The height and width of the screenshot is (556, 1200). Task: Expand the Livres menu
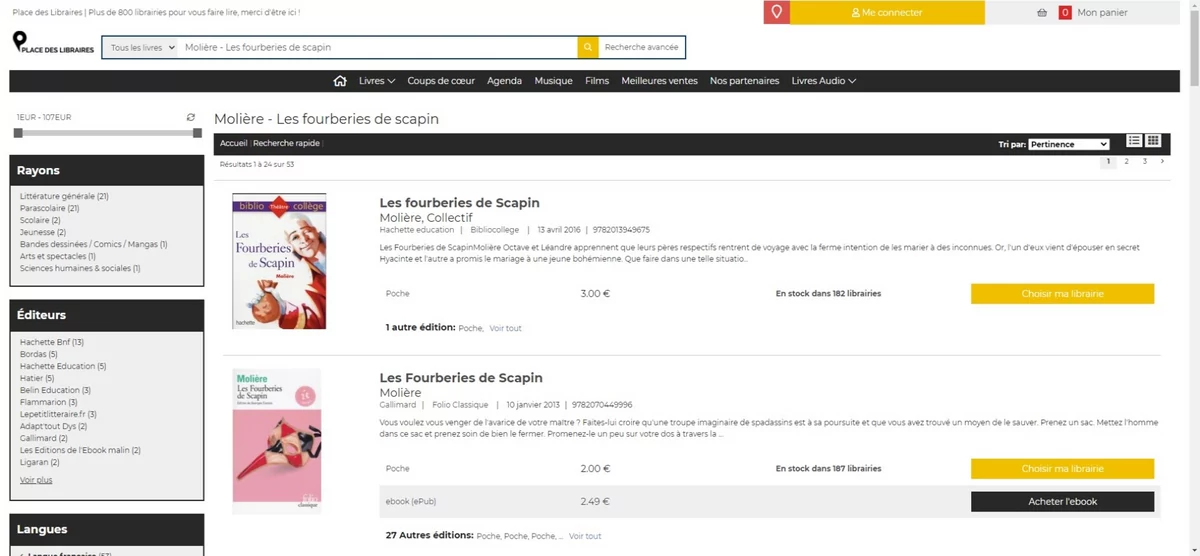(377, 81)
